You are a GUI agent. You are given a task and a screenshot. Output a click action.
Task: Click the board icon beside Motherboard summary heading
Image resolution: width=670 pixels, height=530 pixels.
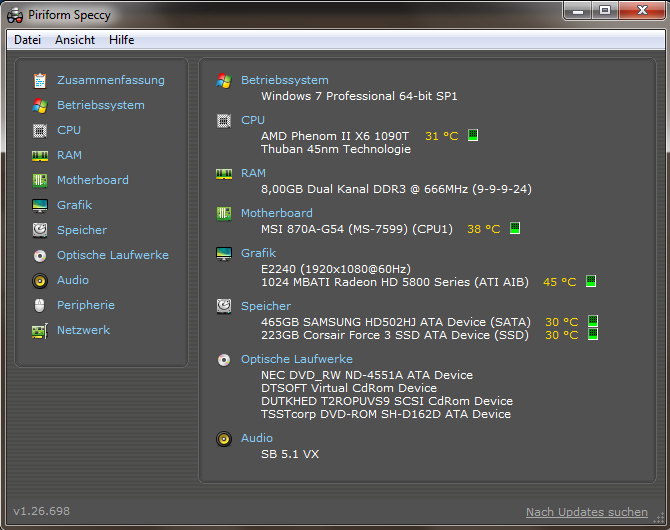click(x=224, y=213)
